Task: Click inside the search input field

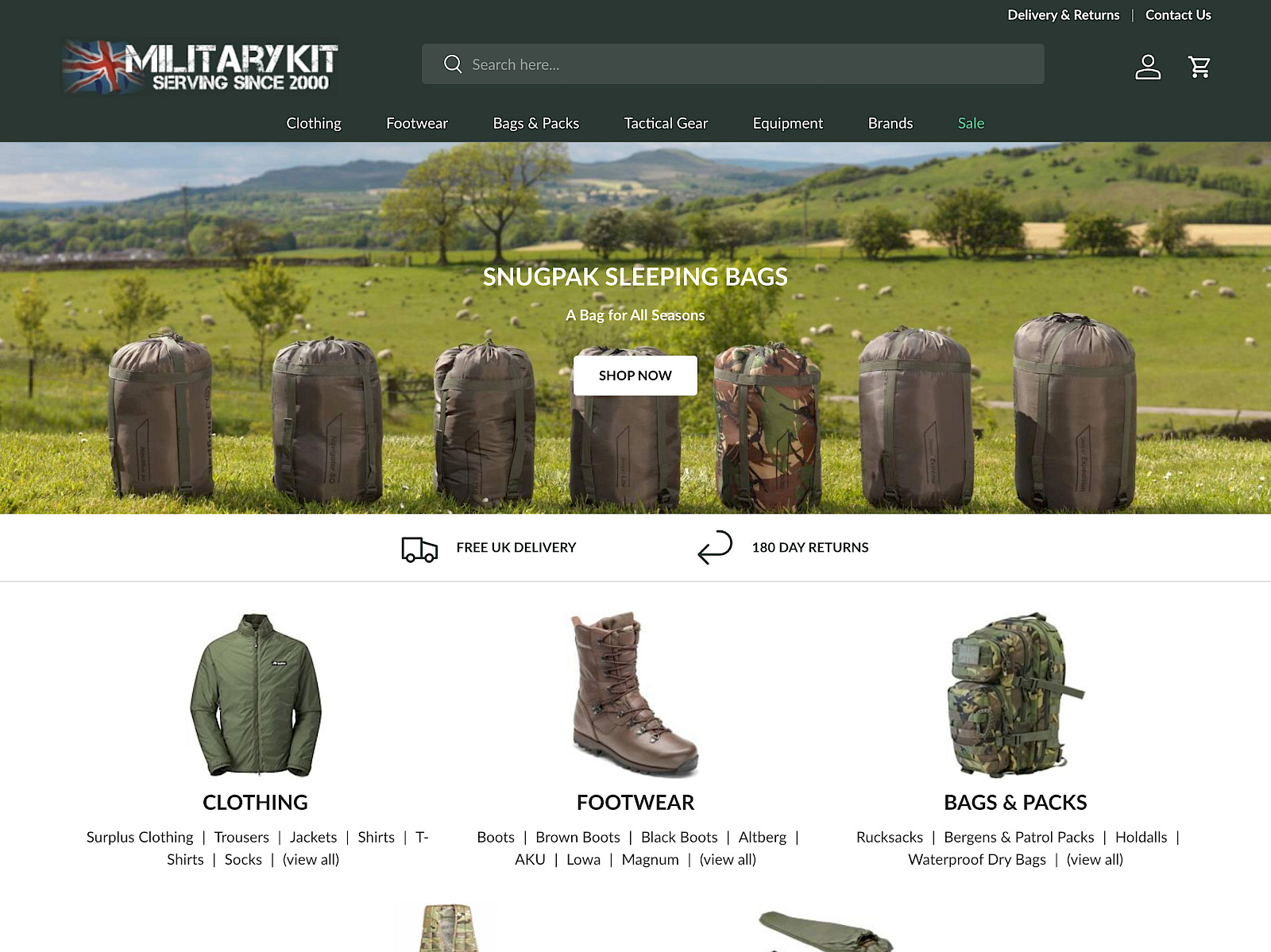Action: 715,64
